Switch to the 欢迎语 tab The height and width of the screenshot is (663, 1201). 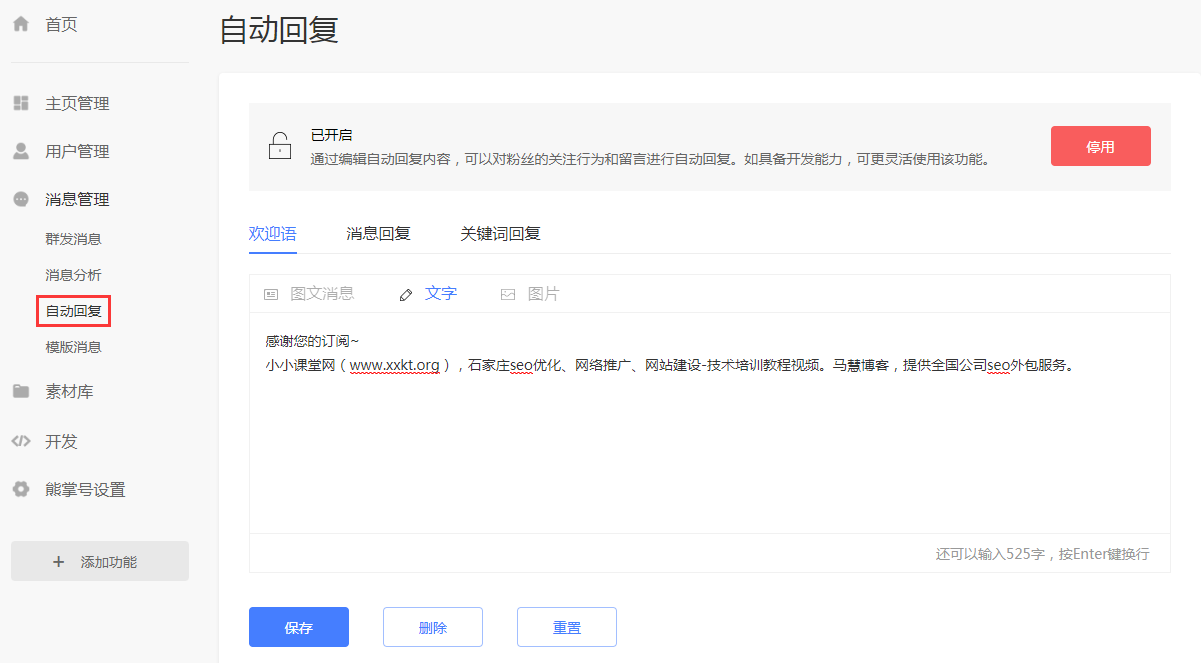[x=273, y=234]
